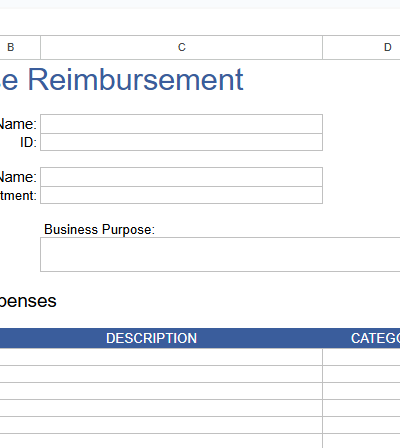Click the Business Purpose label
400x448 pixels.
(x=99, y=230)
